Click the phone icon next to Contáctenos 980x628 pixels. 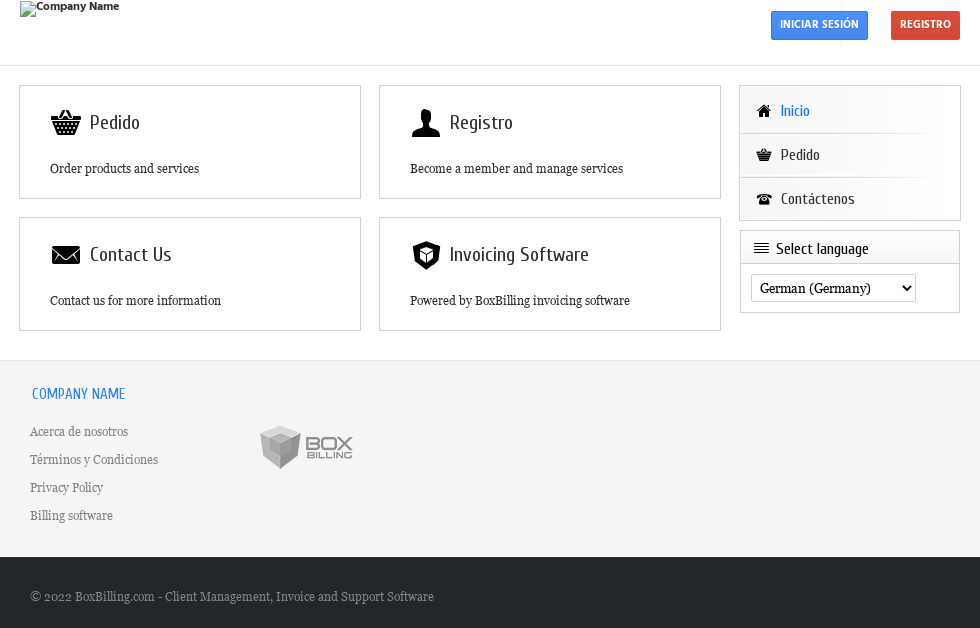(763, 198)
